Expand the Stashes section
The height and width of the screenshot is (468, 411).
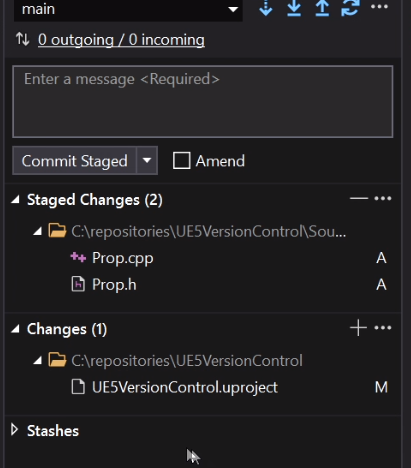point(14,430)
